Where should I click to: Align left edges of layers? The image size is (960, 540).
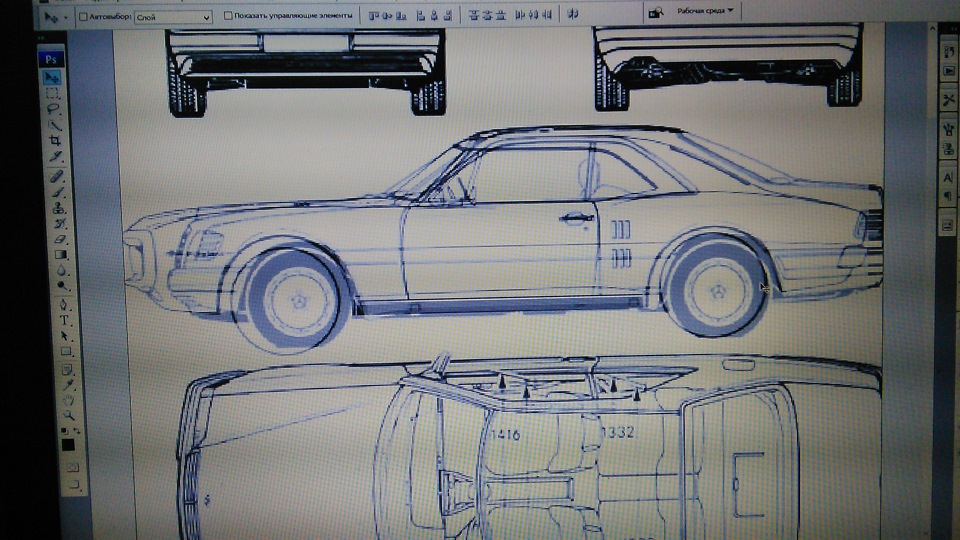click(421, 15)
